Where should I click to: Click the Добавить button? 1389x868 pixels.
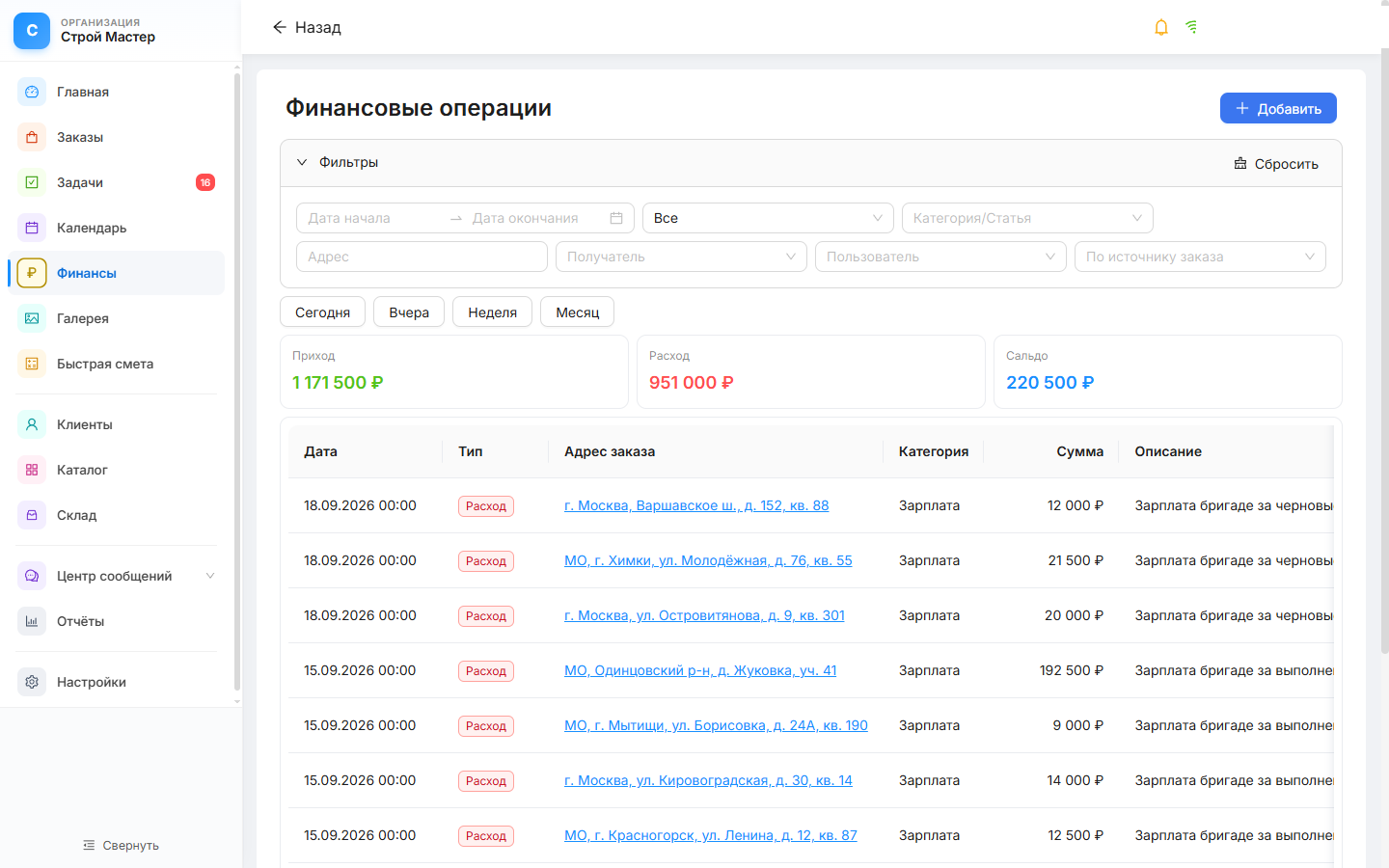click(1278, 108)
